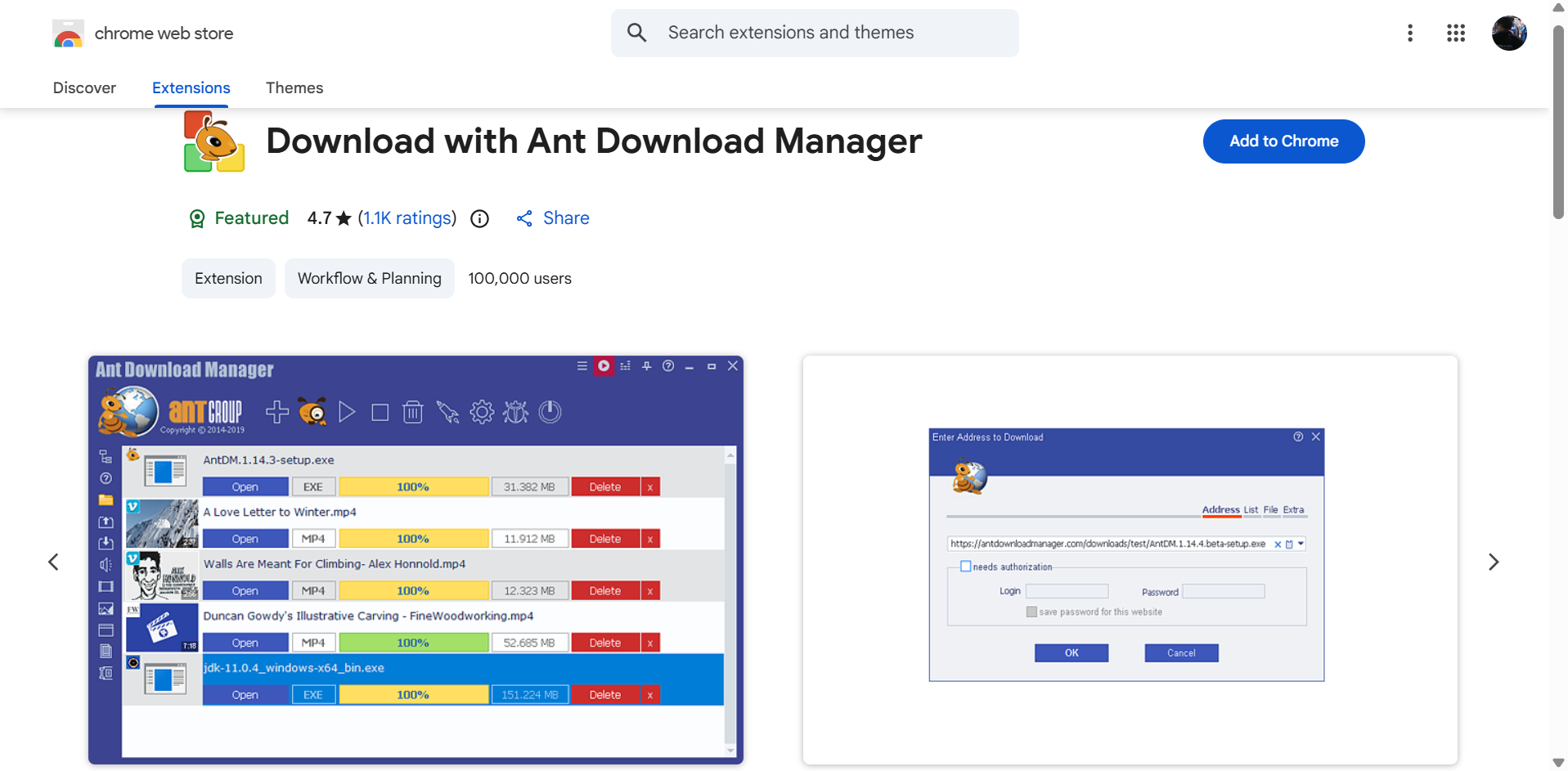
Task: Check save password for this website
Action: [x=1031, y=612]
